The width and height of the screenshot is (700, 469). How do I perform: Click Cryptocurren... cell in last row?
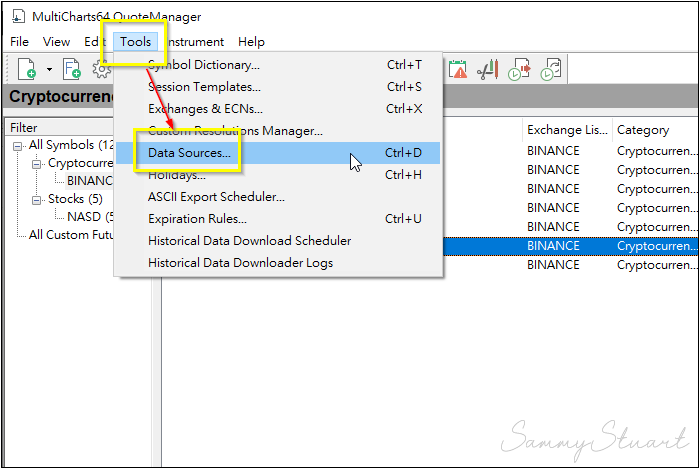coord(655,265)
